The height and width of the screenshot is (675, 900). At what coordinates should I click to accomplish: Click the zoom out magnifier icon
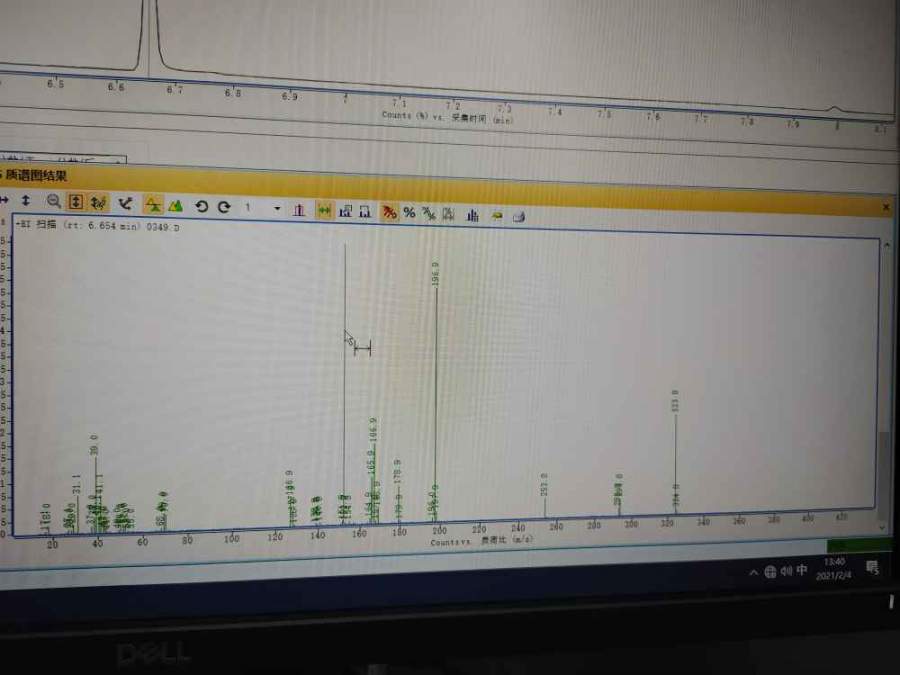click(x=53, y=201)
